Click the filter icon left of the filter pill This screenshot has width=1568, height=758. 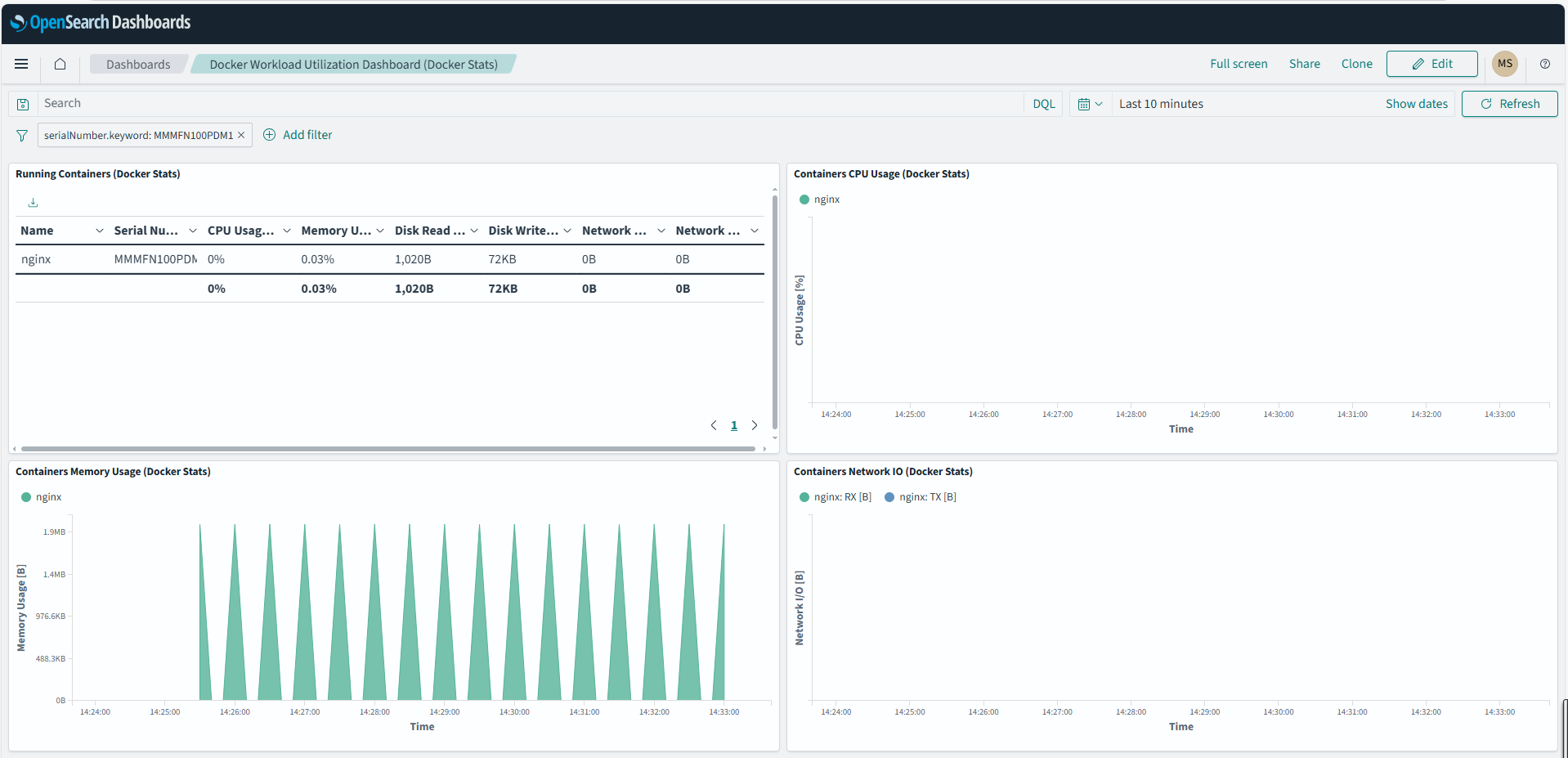(21, 135)
